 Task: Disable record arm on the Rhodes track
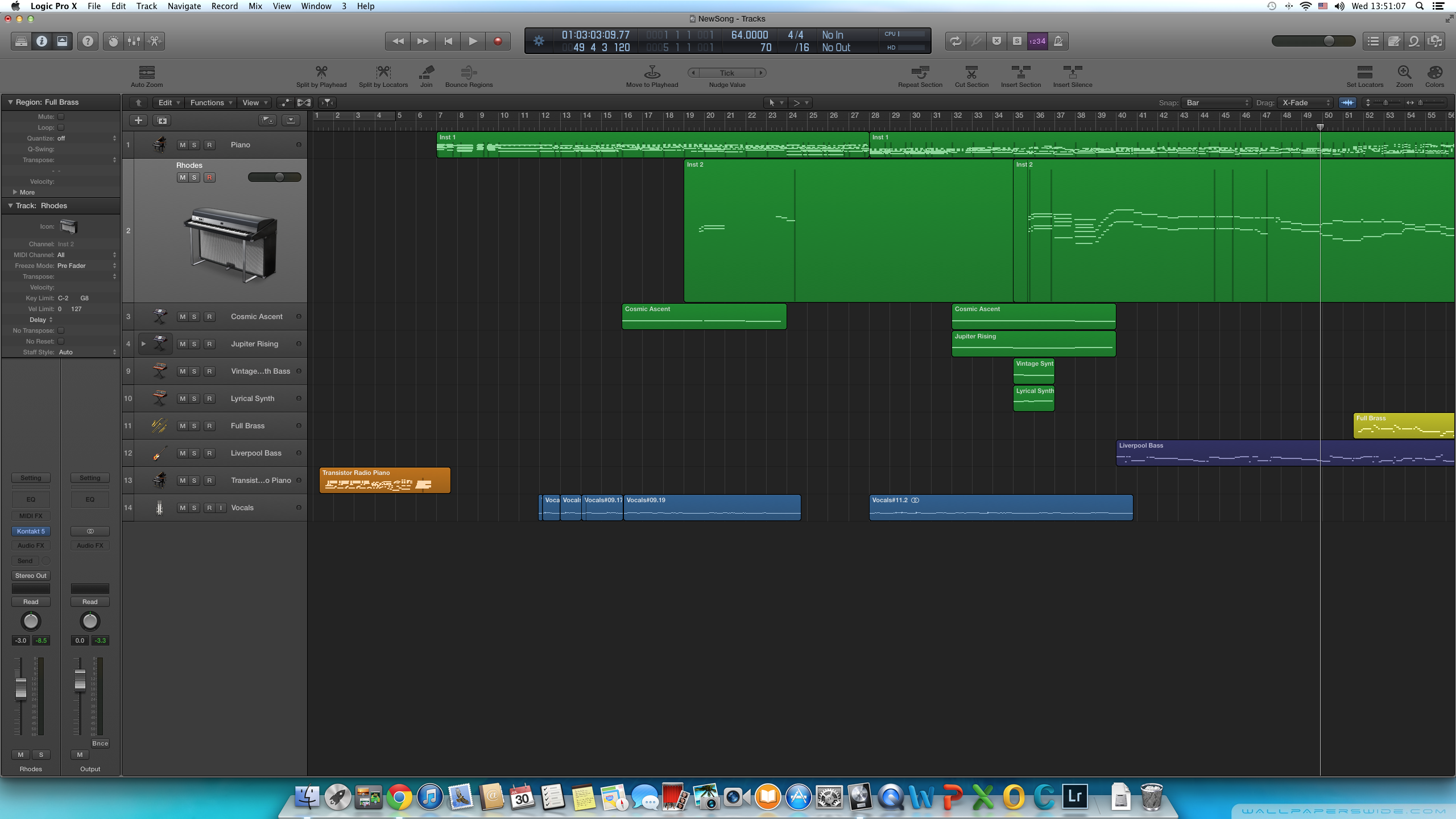tap(209, 177)
